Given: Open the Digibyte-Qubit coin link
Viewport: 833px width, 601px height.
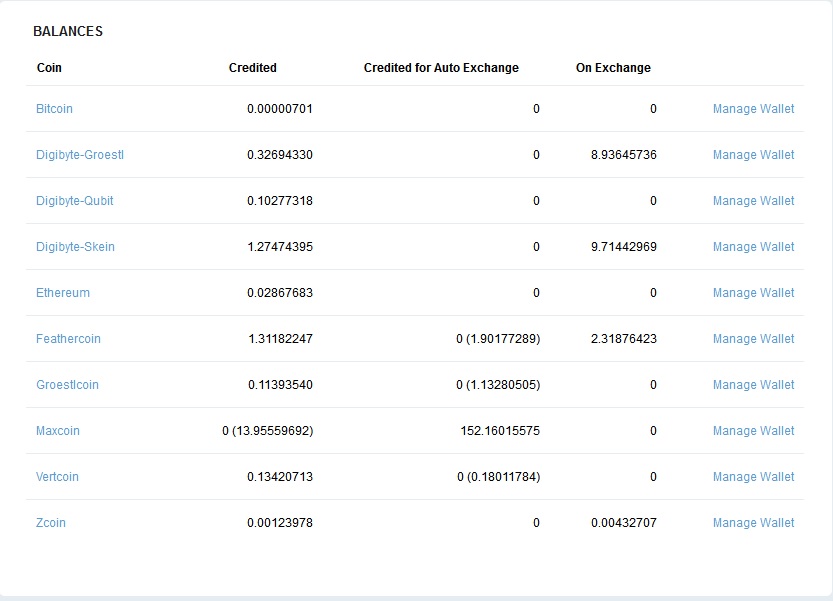Looking at the screenshot, I should 74,200.
